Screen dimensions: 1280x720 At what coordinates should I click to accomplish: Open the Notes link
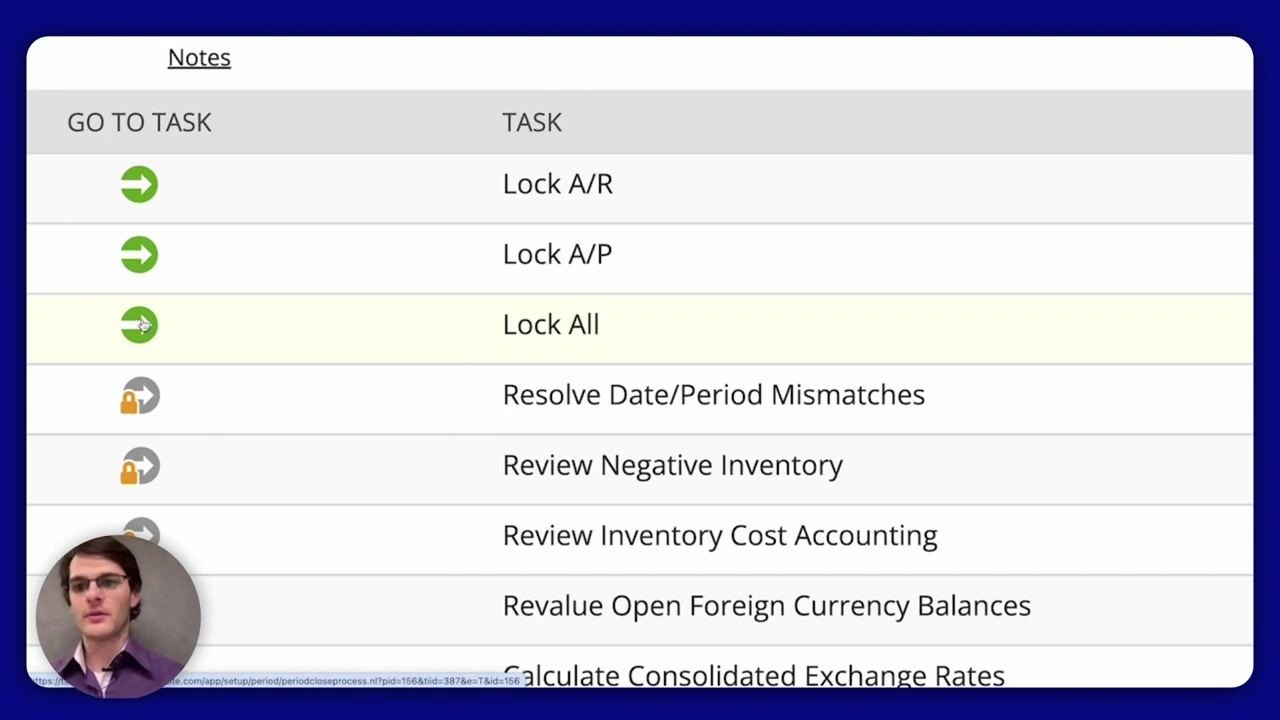click(x=199, y=57)
